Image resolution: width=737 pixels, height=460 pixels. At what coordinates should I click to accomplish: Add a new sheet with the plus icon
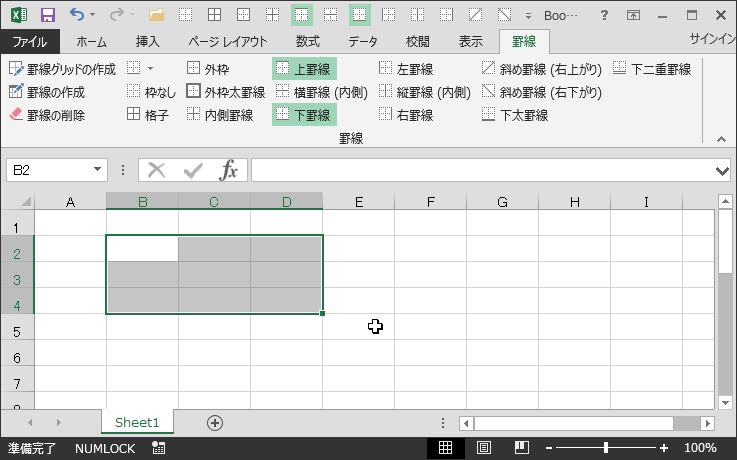pyautogui.click(x=215, y=423)
